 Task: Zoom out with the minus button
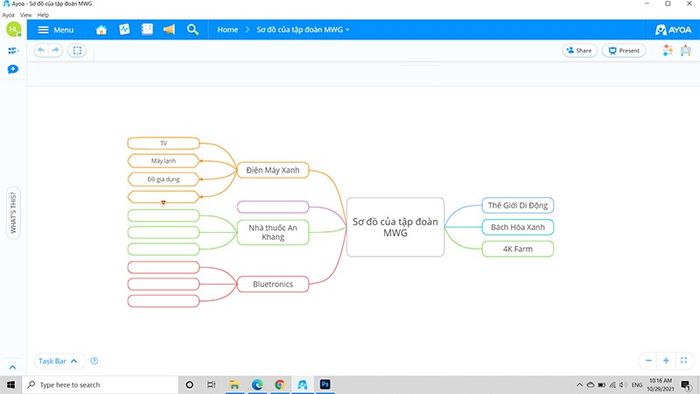coord(649,360)
